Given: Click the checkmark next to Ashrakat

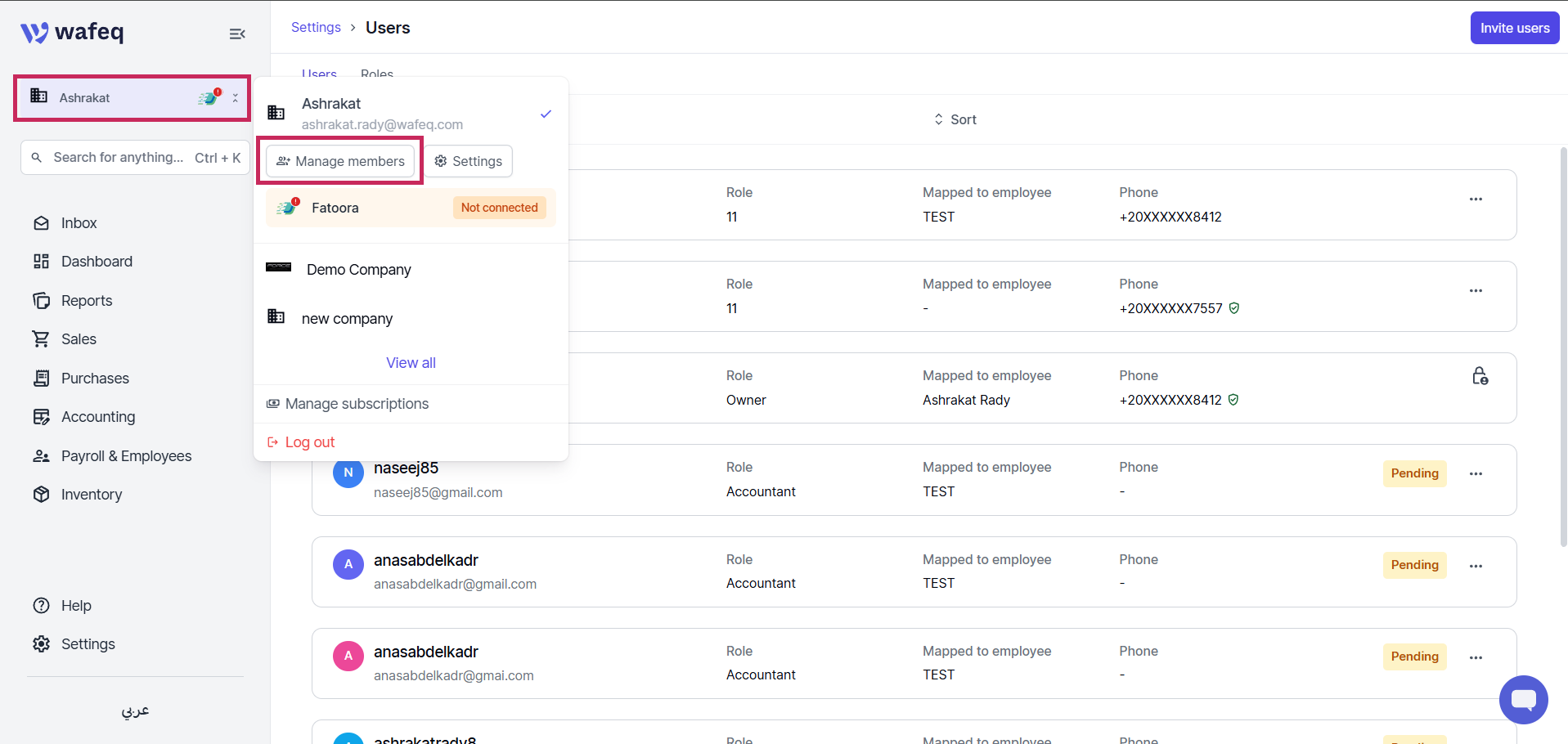Looking at the screenshot, I should pos(546,114).
